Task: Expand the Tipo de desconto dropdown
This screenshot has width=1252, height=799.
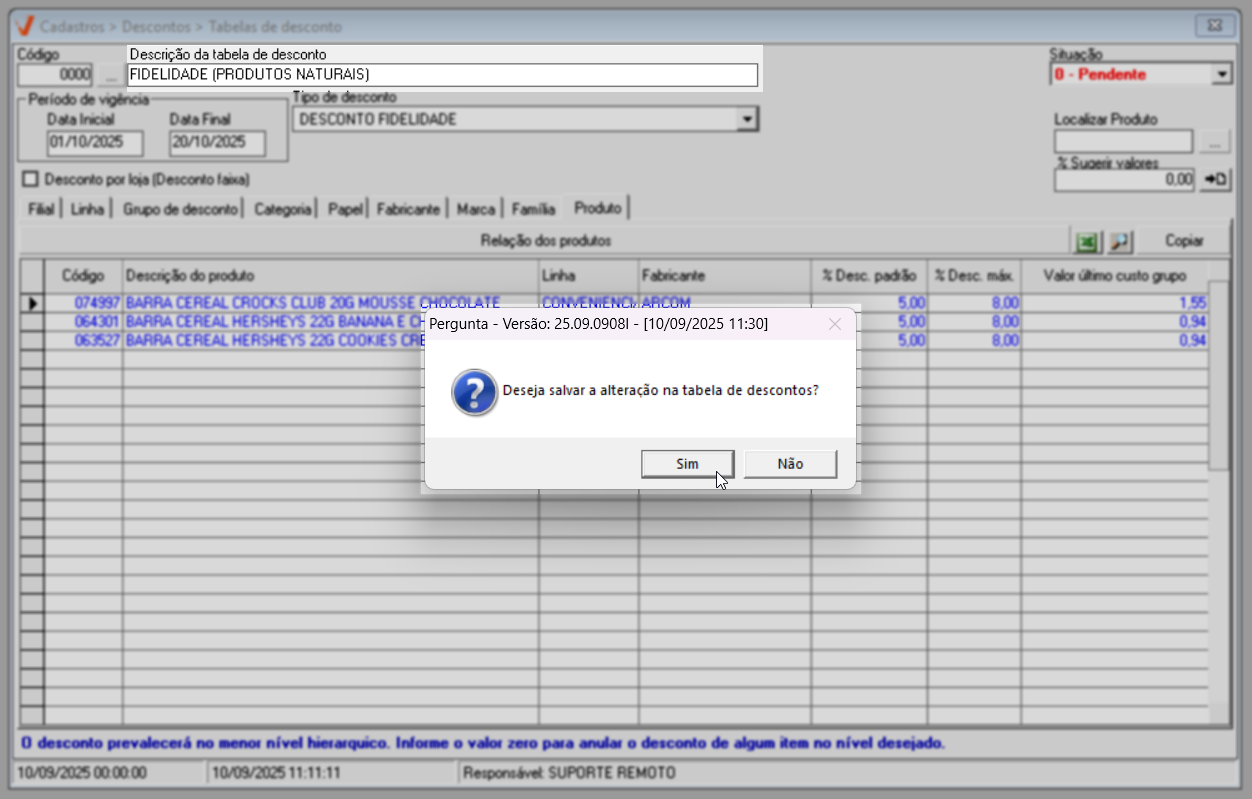Action: point(747,120)
